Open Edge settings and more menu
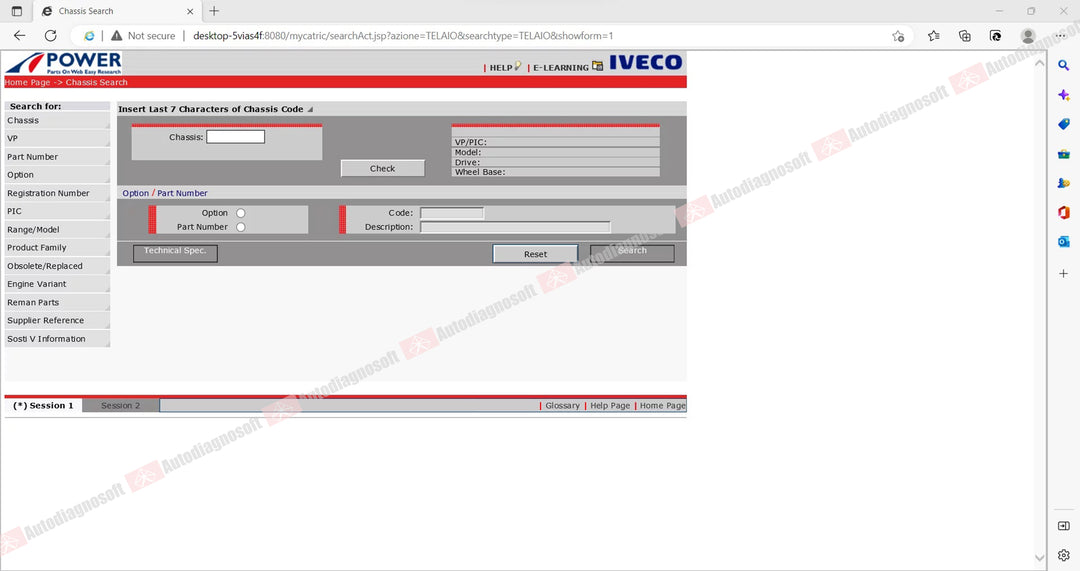The width and height of the screenshot is (1080, 571). [1060, 36]
